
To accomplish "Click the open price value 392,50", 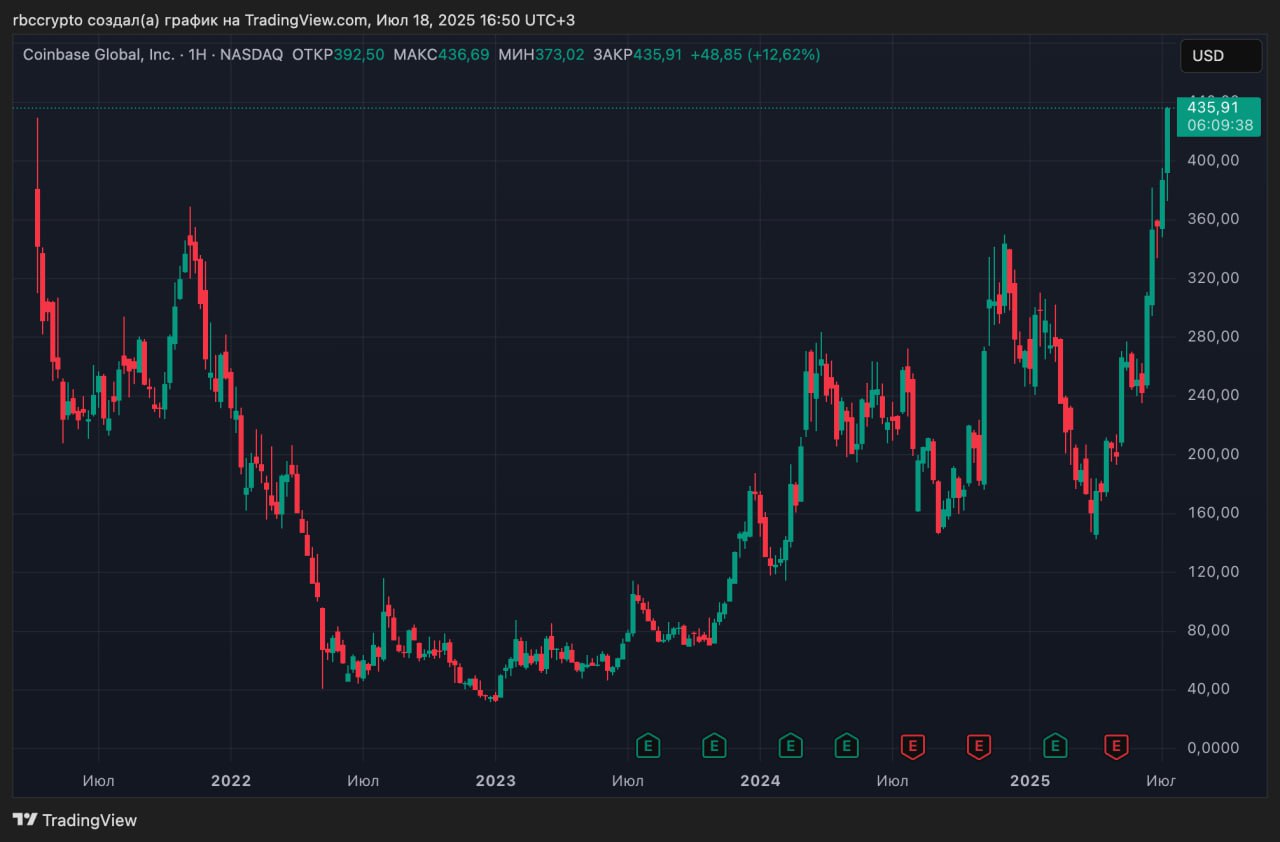I will click(360, 55).
